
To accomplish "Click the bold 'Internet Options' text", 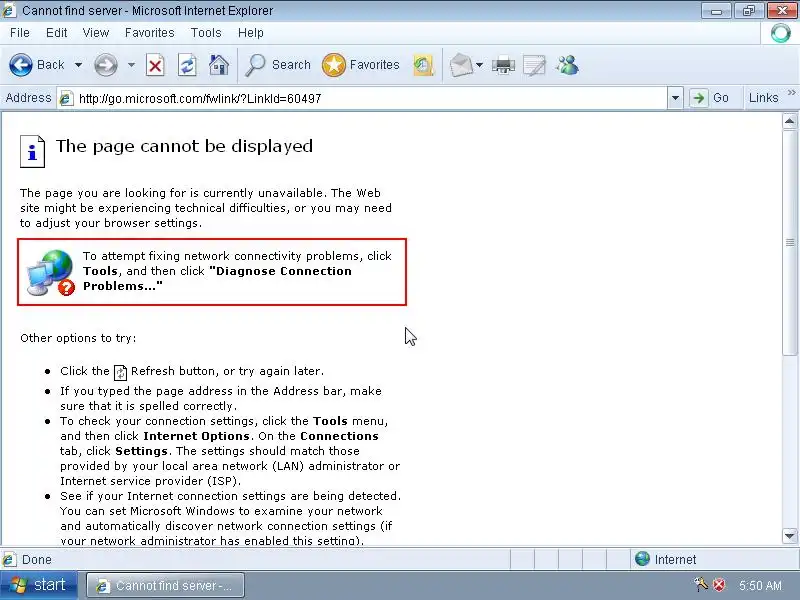I will click(x=196, y=436).
